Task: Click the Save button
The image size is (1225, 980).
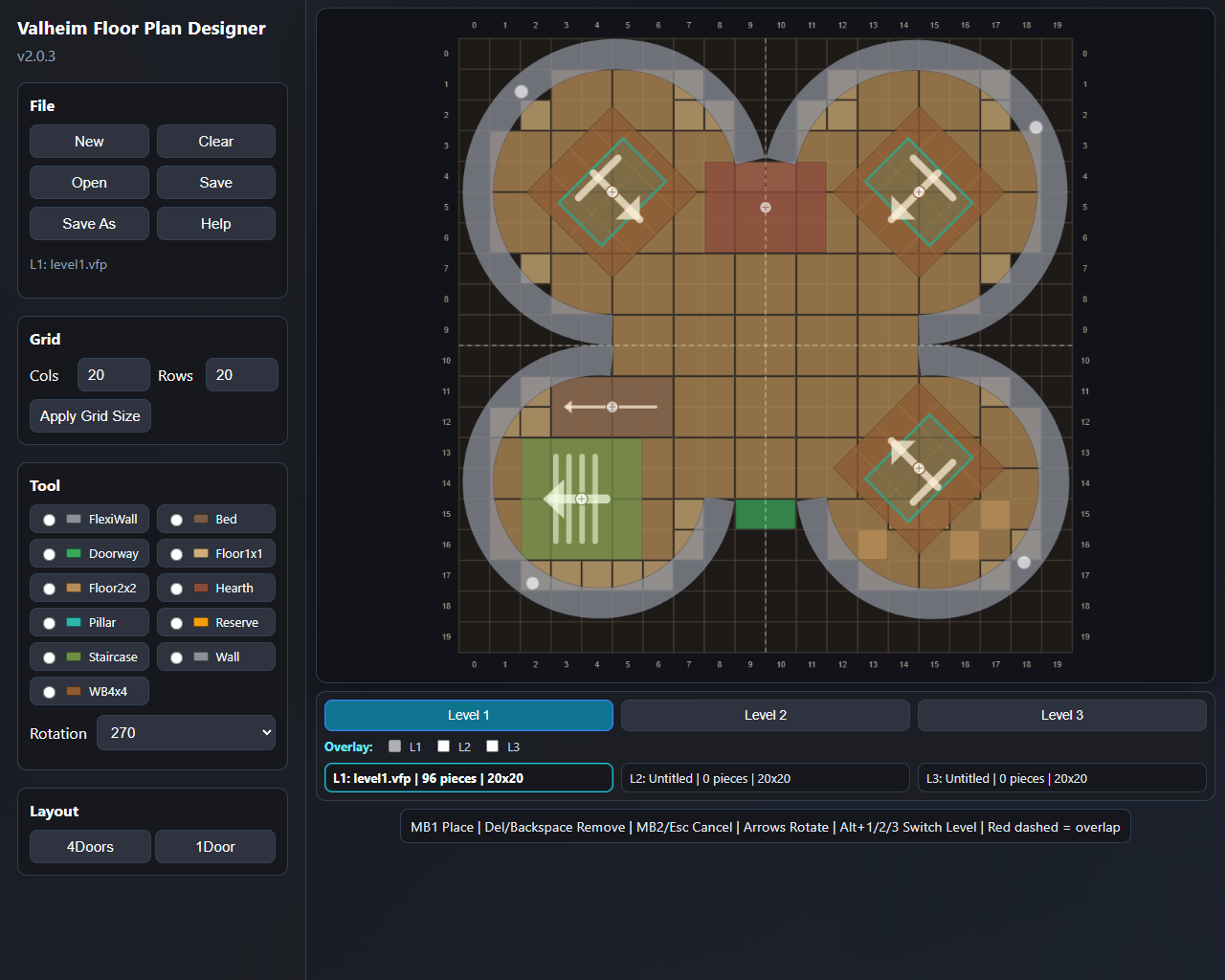Action: click(x=216, y=183)
